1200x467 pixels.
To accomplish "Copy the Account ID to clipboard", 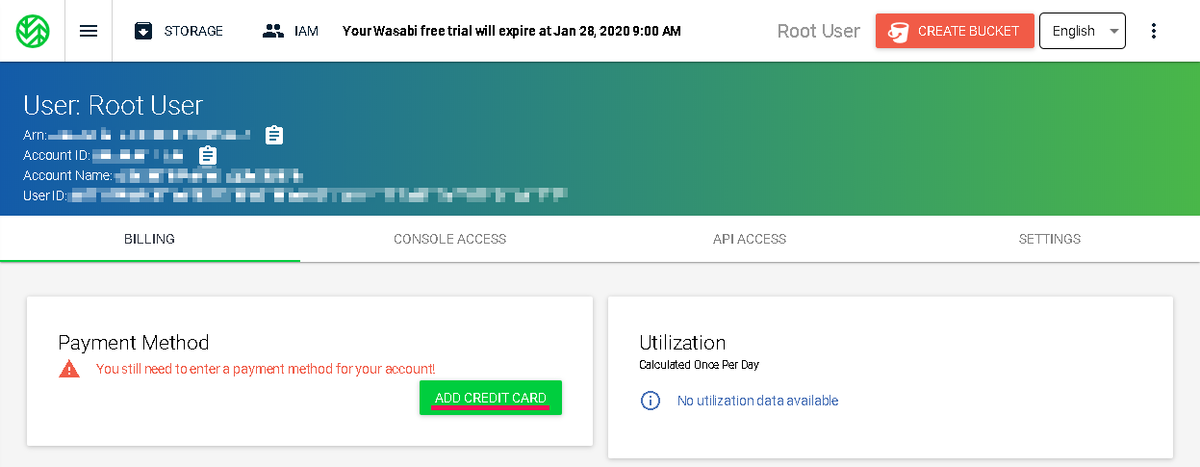I will (x=208, y=155).
